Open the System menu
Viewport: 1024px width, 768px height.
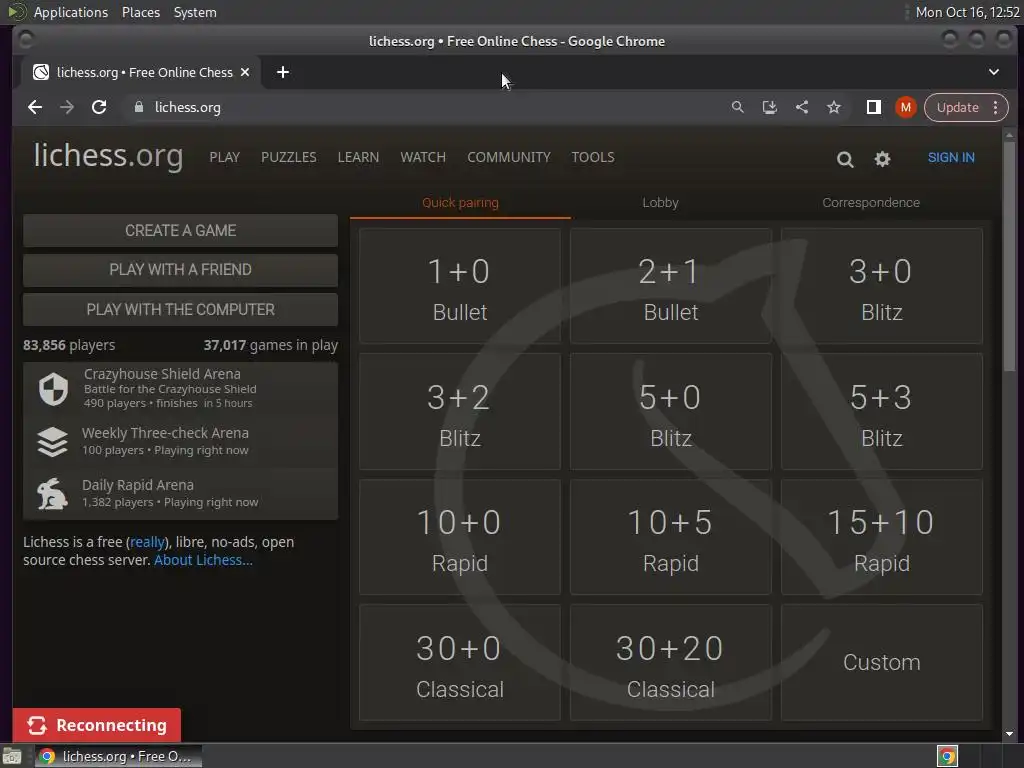195,12
